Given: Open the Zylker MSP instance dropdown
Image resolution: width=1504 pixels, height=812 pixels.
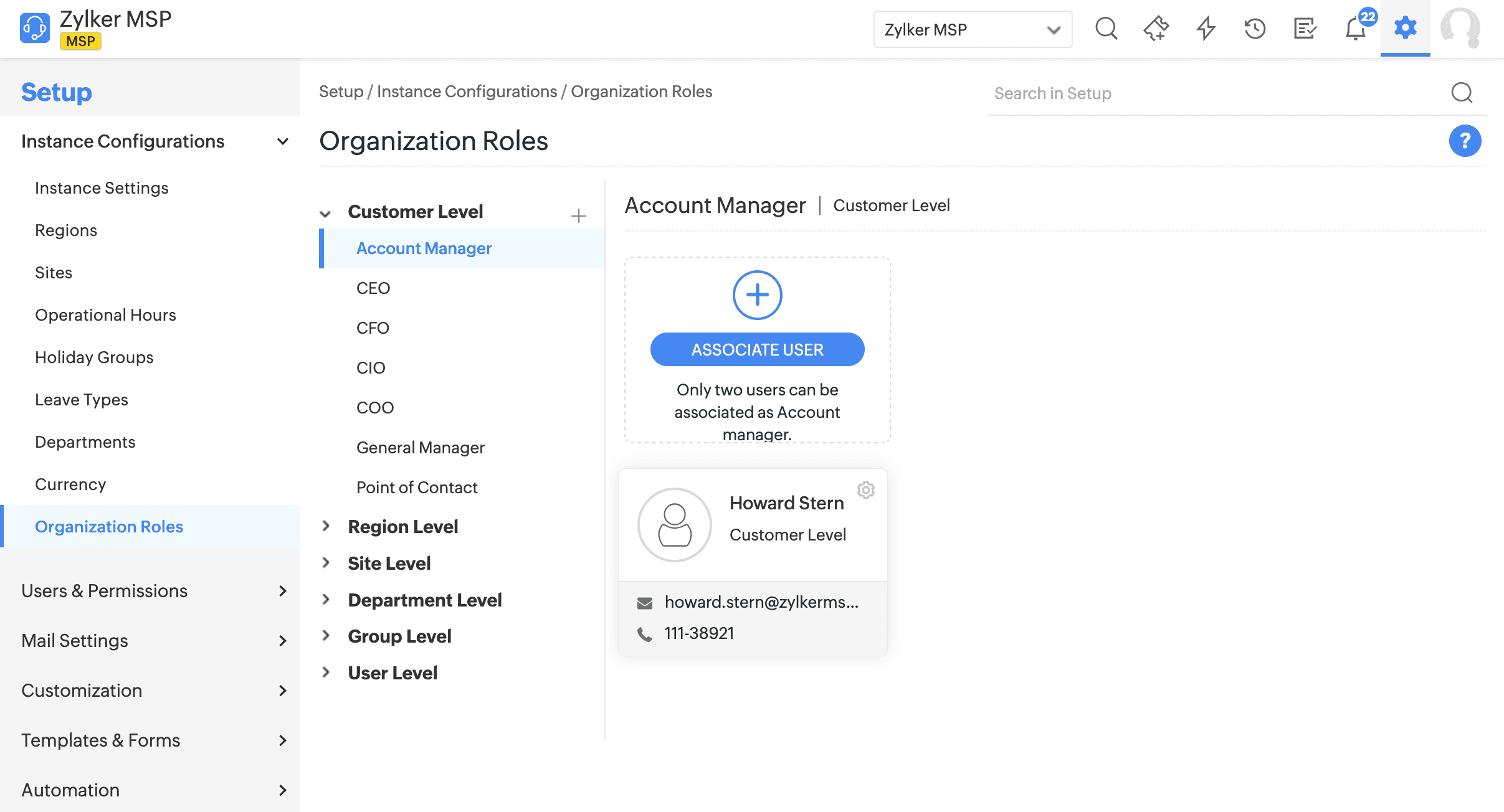Looking at the screenshot, I should pos(972,29).
